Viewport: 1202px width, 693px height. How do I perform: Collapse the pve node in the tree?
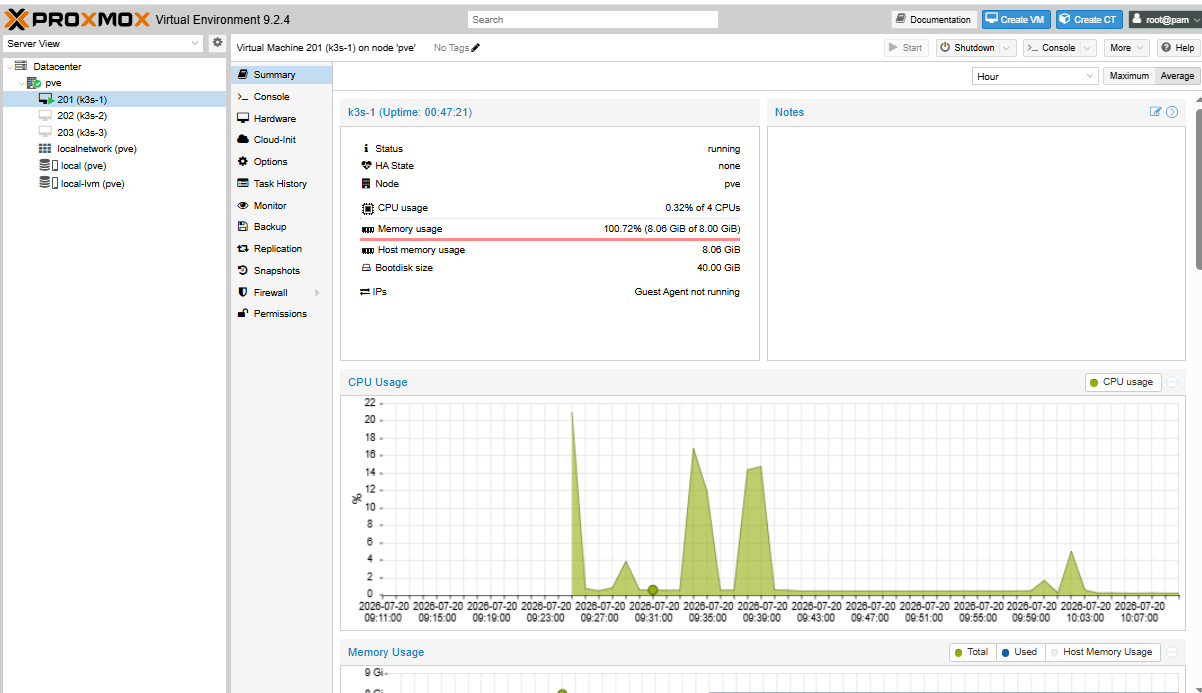coord(21,83)
